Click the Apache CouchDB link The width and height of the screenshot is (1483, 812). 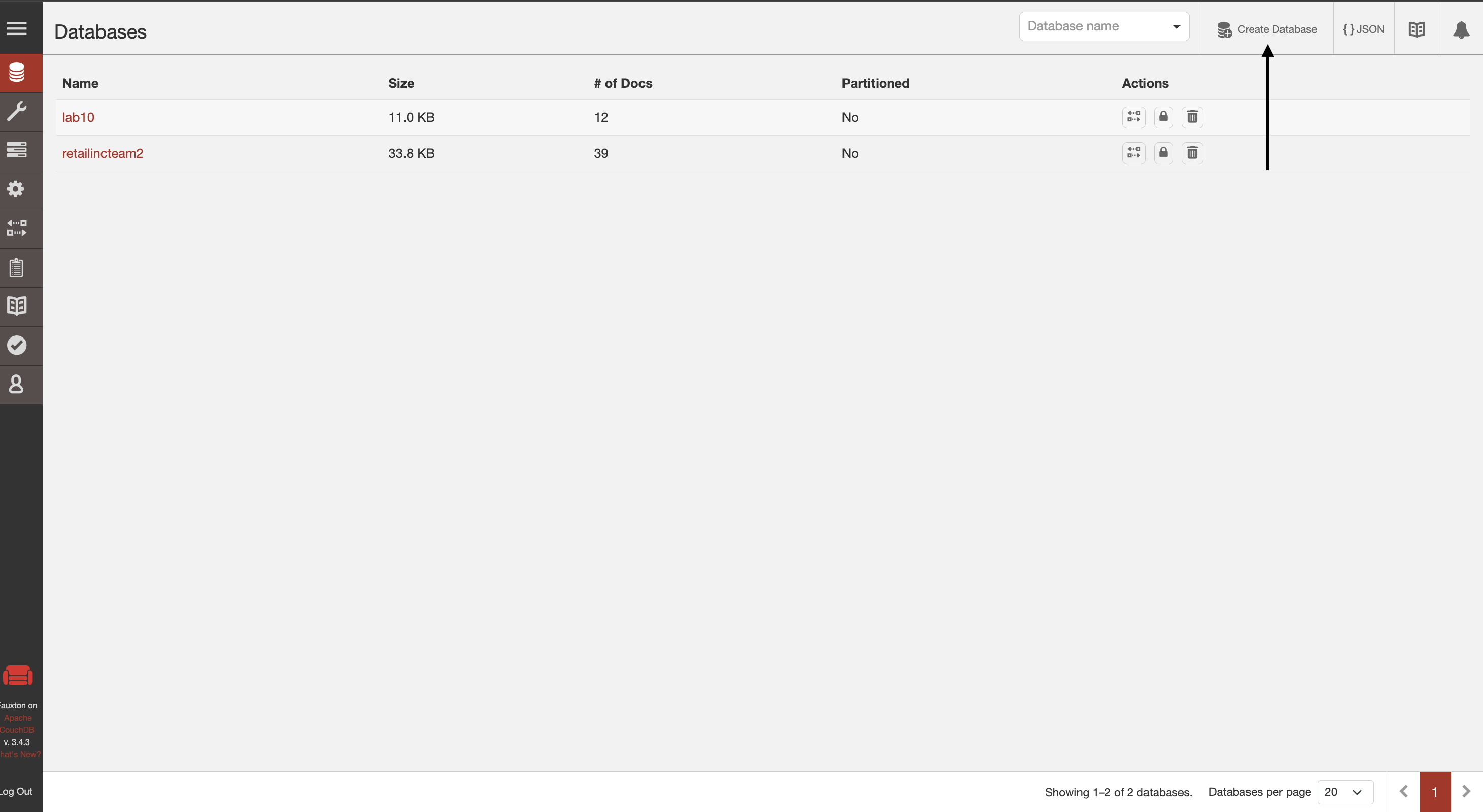pos(17,724)
